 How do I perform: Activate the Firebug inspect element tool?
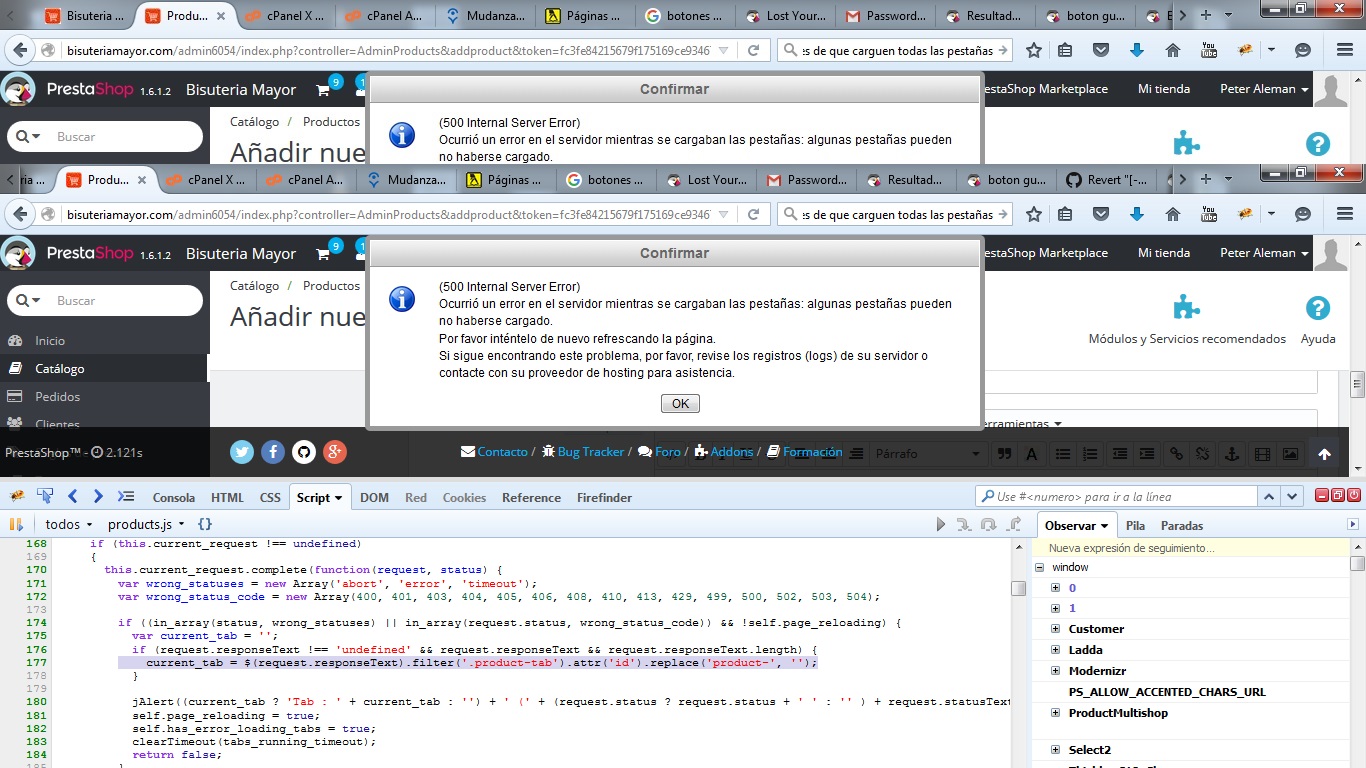click(x=45, y=497)
